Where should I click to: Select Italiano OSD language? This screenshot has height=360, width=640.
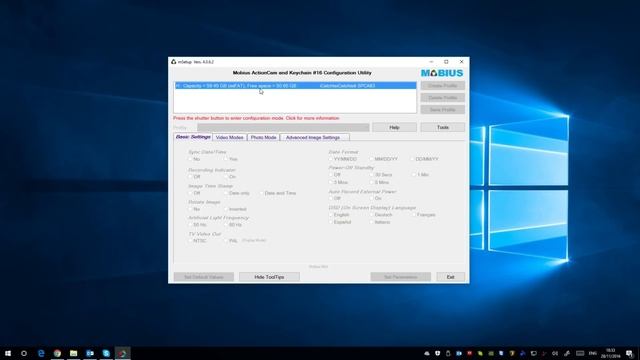click(x=380, y=222)
